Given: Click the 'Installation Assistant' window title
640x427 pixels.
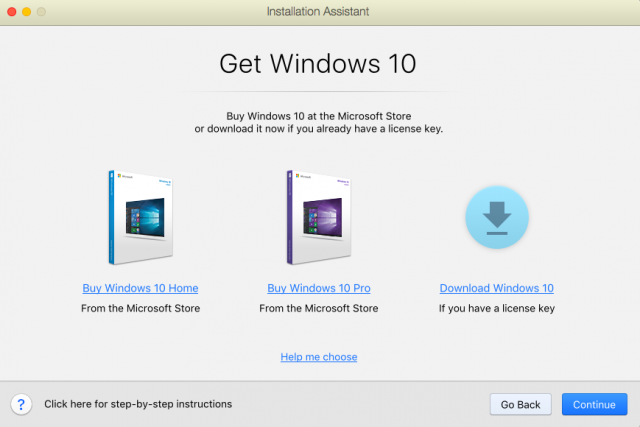Looking at the screenshot, I should [318, 11].
